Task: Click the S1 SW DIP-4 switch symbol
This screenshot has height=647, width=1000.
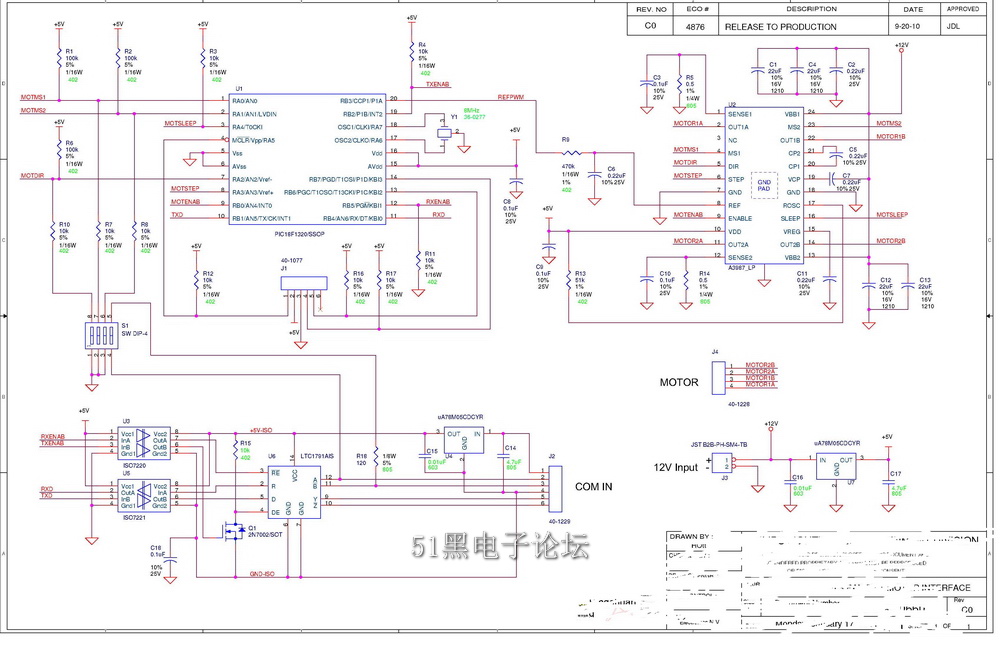Action: coord(99,335)
